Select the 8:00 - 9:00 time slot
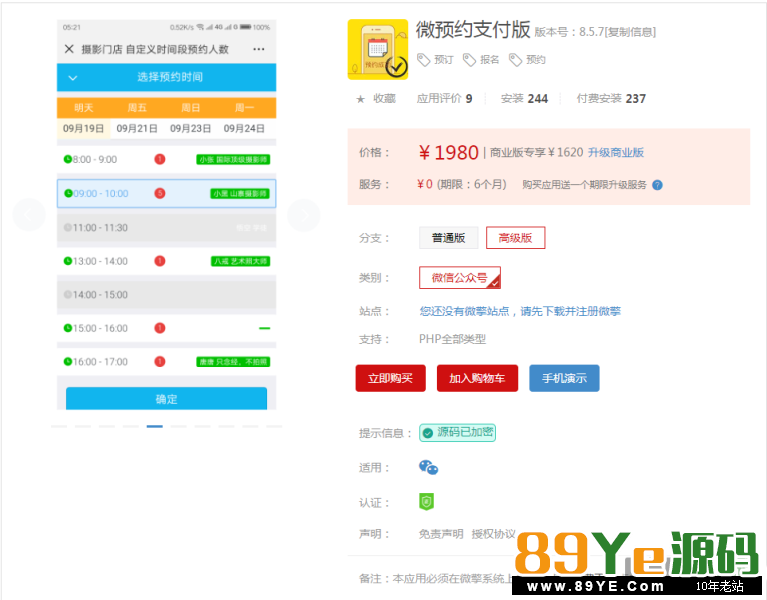The height and width of the screenshot is (600, 767). tap(166, 159)
